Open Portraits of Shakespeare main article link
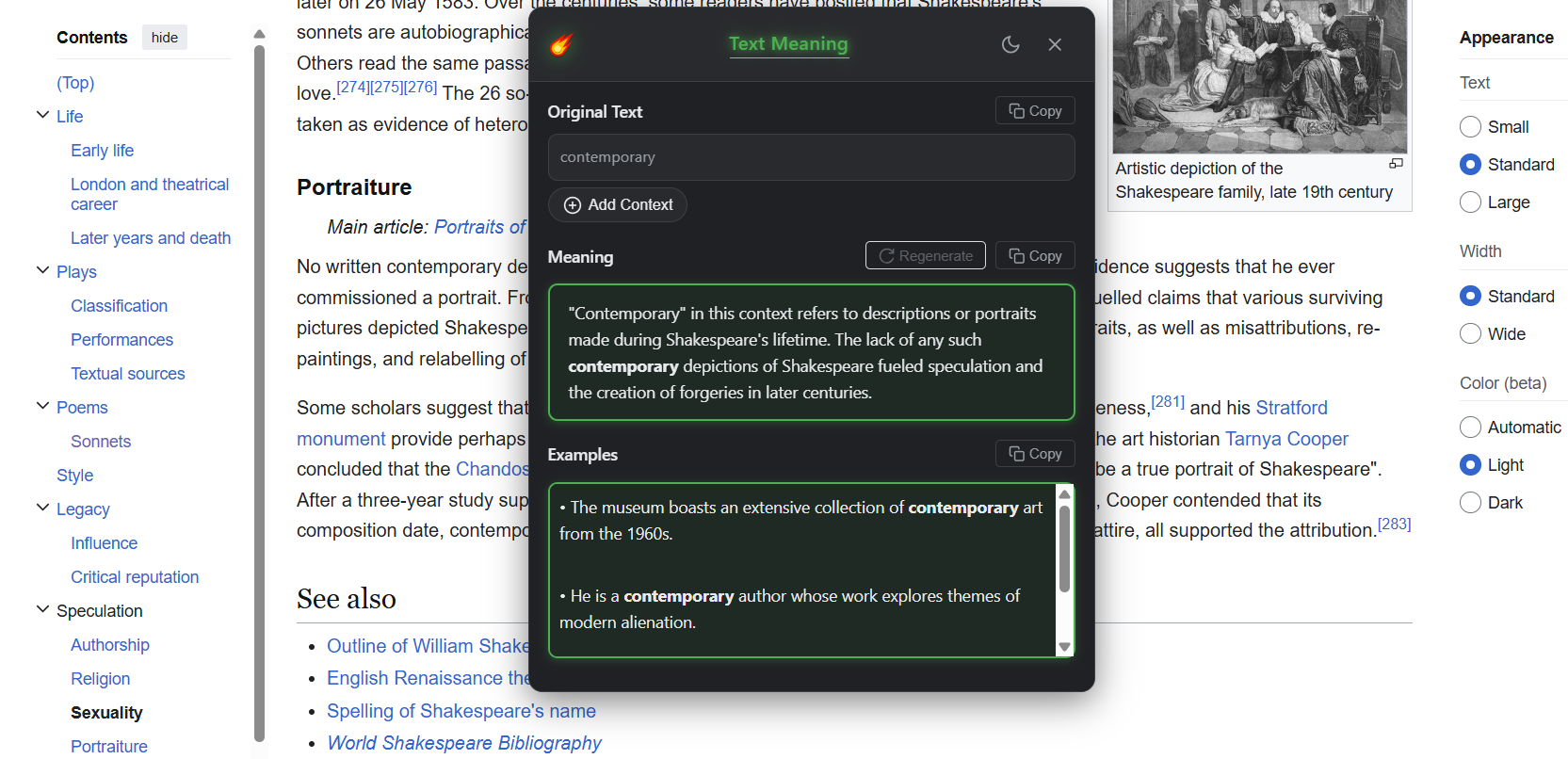 (x=480, y=227)
